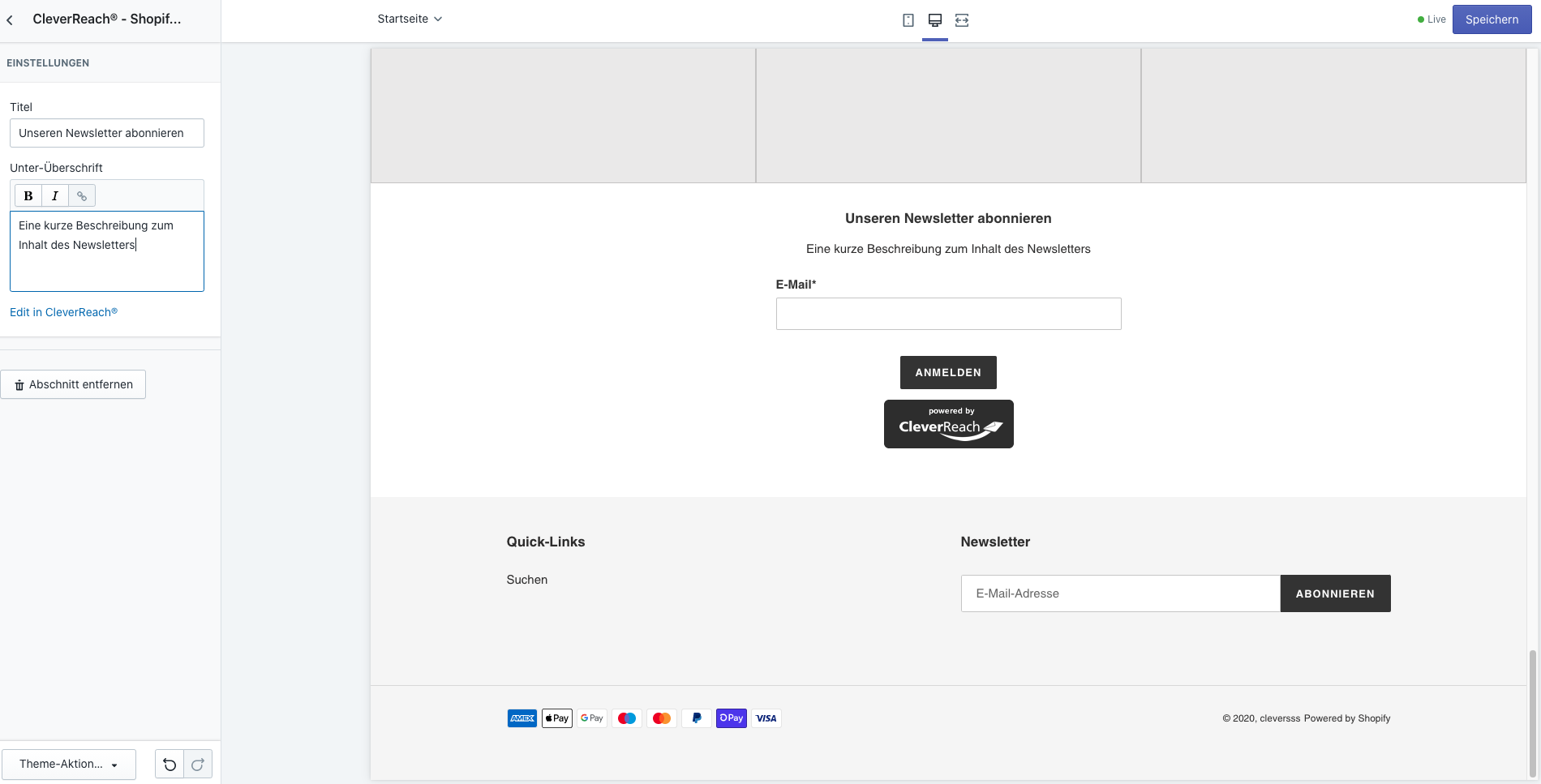The width and height of the screenshot is (1541, 784).
Task: Click the Maestro payment icon
Action: (x=627, y=718)
